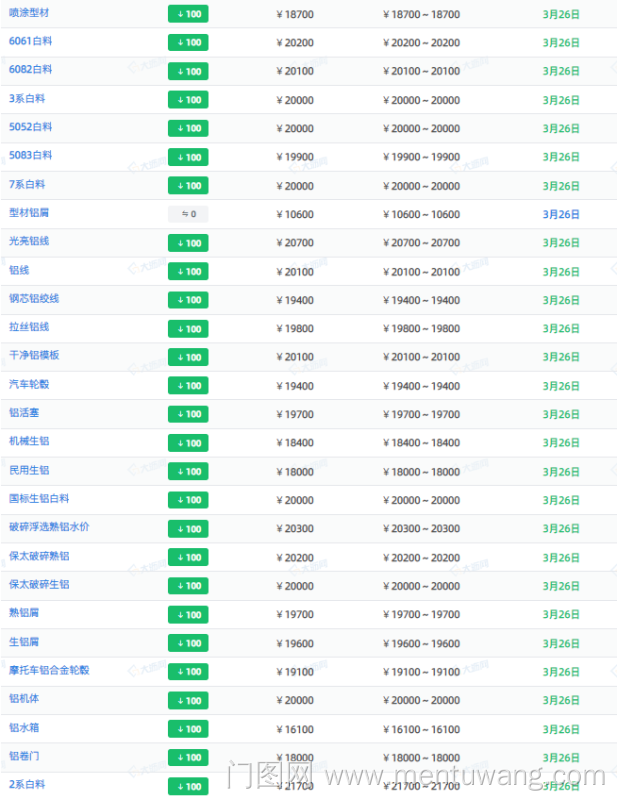Click the 国标生铝白料 link

click(39, 498)
